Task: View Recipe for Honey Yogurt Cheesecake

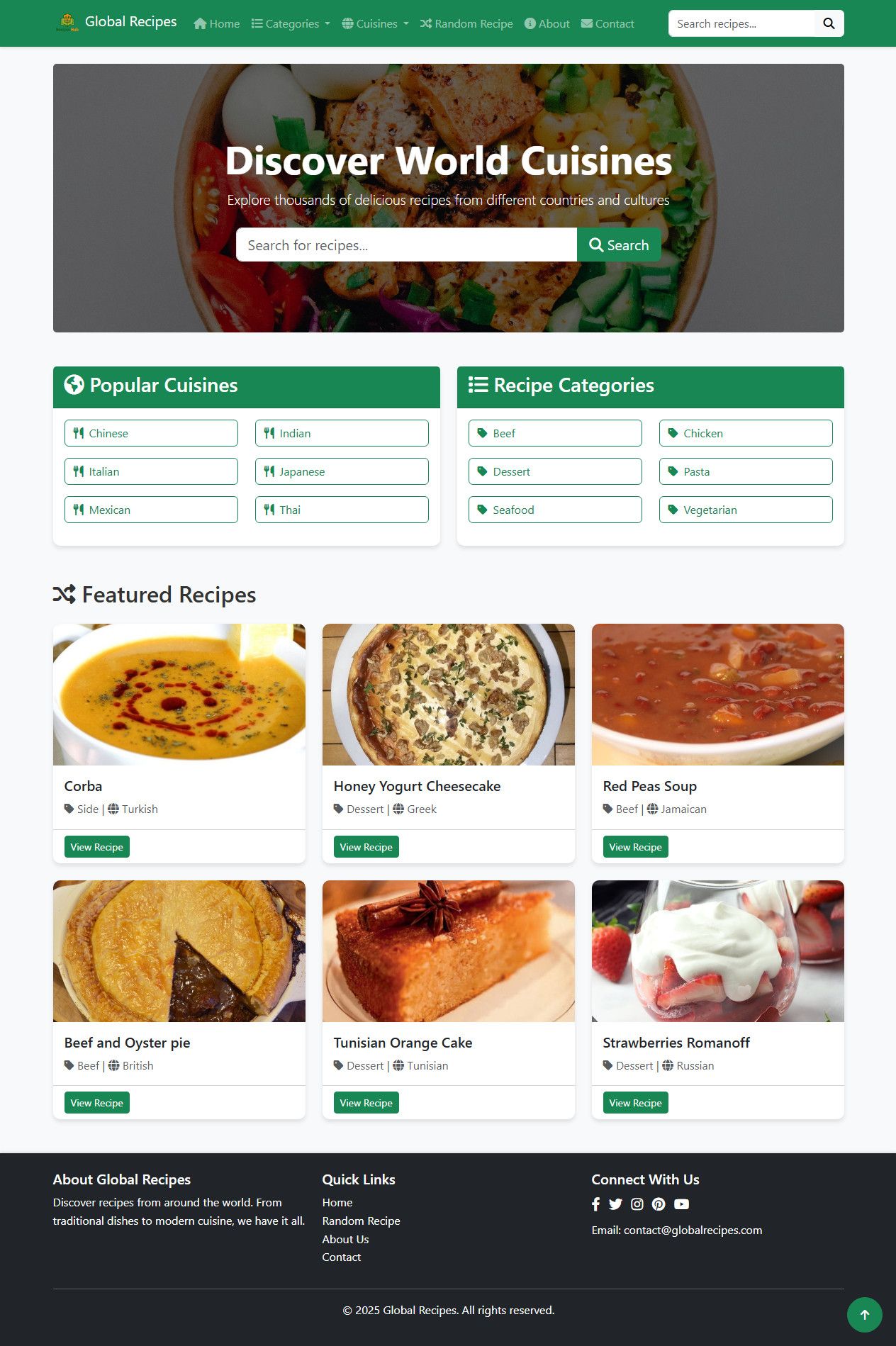Action: click(x=366, y=847)
